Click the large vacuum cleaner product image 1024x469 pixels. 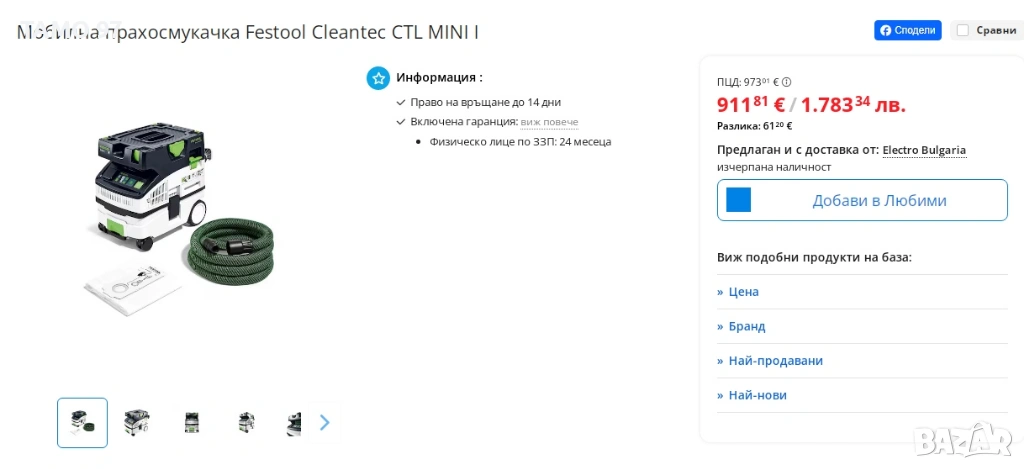tap(160, 210)
